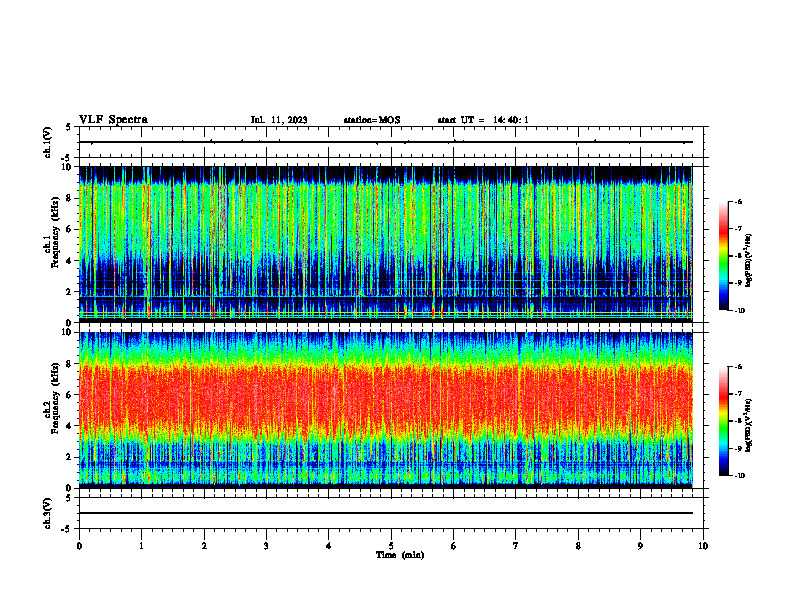Click the ch.1 frequency tick label "6"
The image size is (792, 612).
click(69, 229)
